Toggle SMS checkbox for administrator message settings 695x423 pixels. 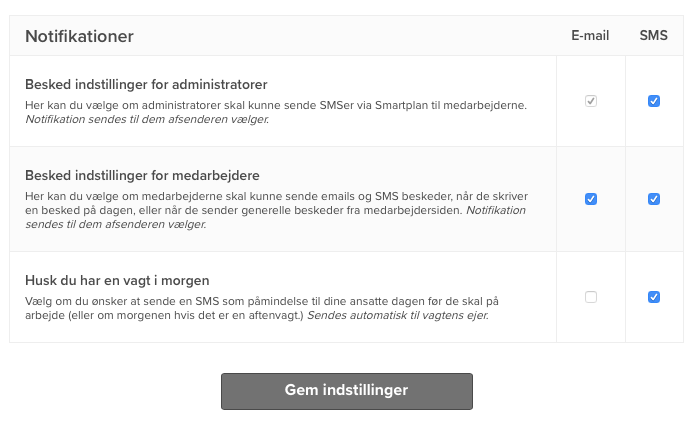pos(654,101)
